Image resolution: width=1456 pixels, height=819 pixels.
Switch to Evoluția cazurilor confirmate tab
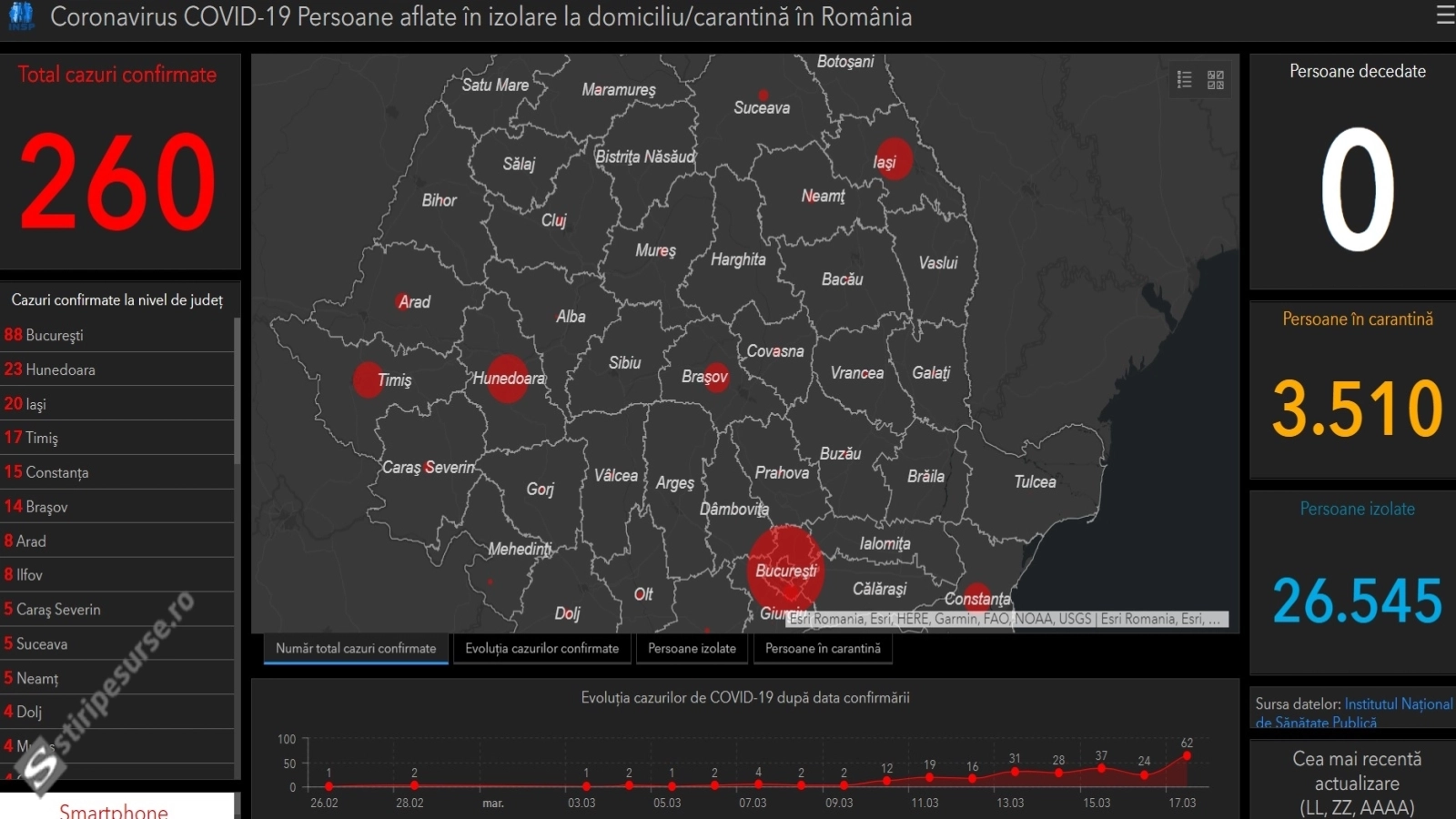[x=541, y=649]
